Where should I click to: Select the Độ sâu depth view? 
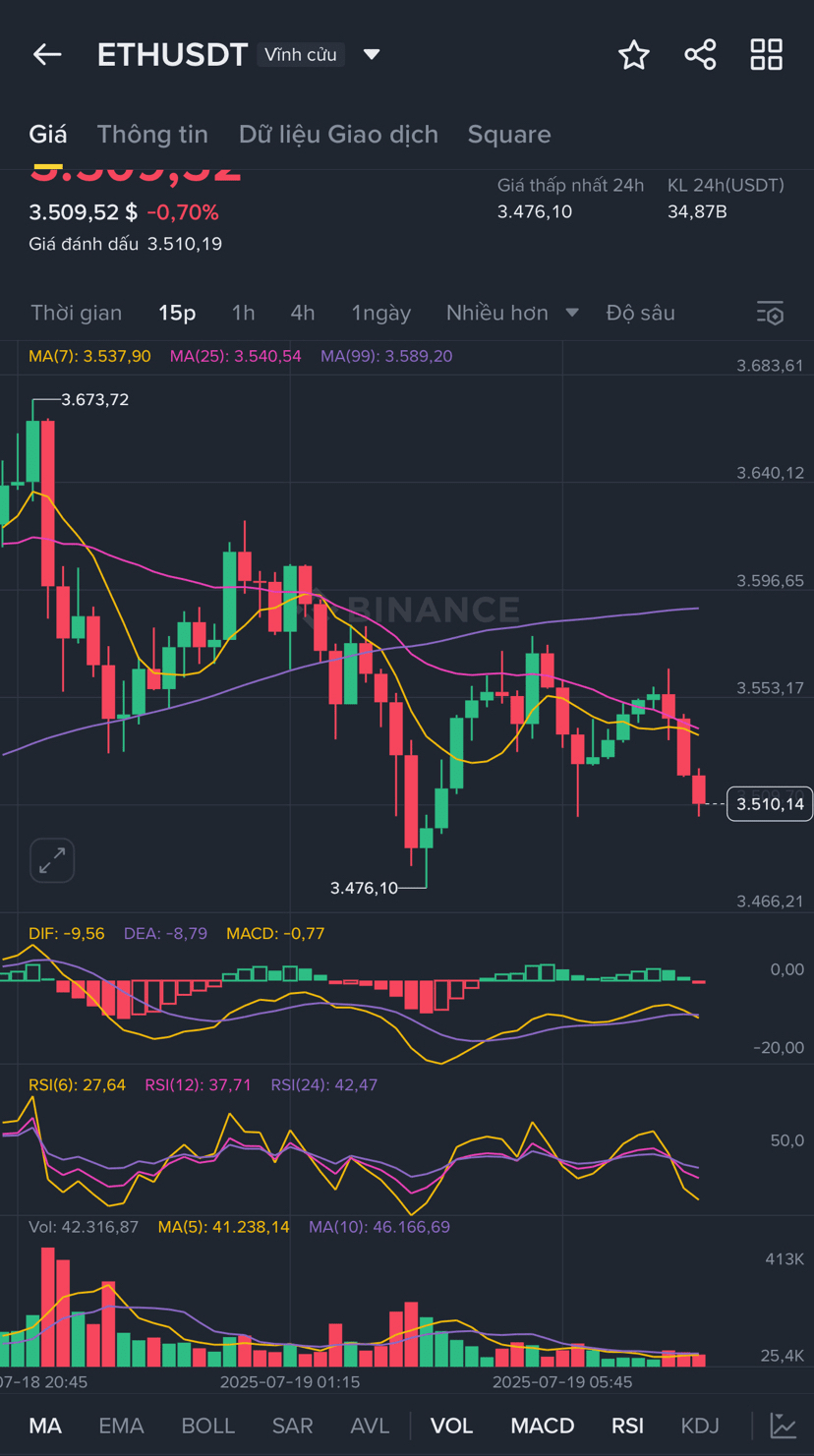tap(641, 313)
